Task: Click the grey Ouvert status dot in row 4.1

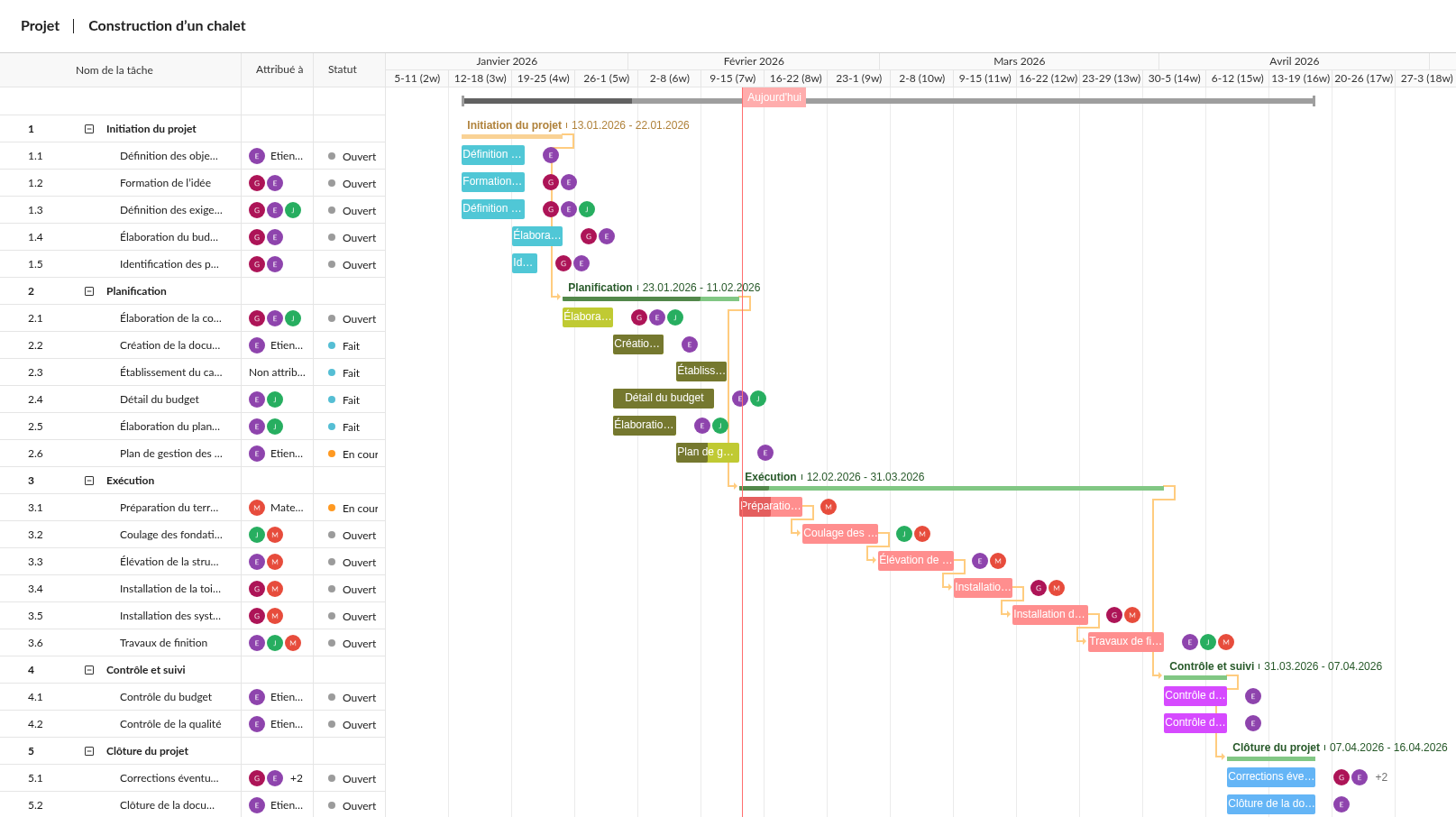Action: click(x=332, y=697)
